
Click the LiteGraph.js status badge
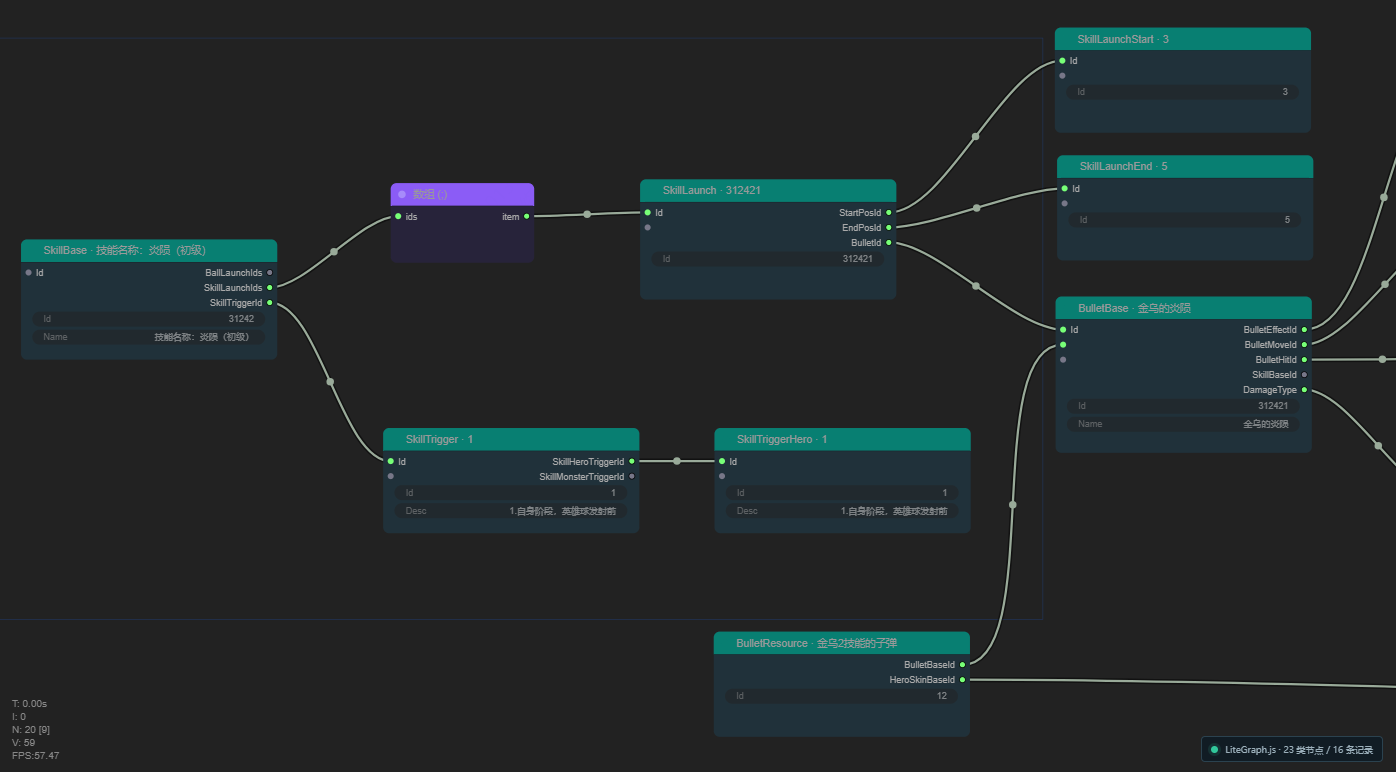1291,749
